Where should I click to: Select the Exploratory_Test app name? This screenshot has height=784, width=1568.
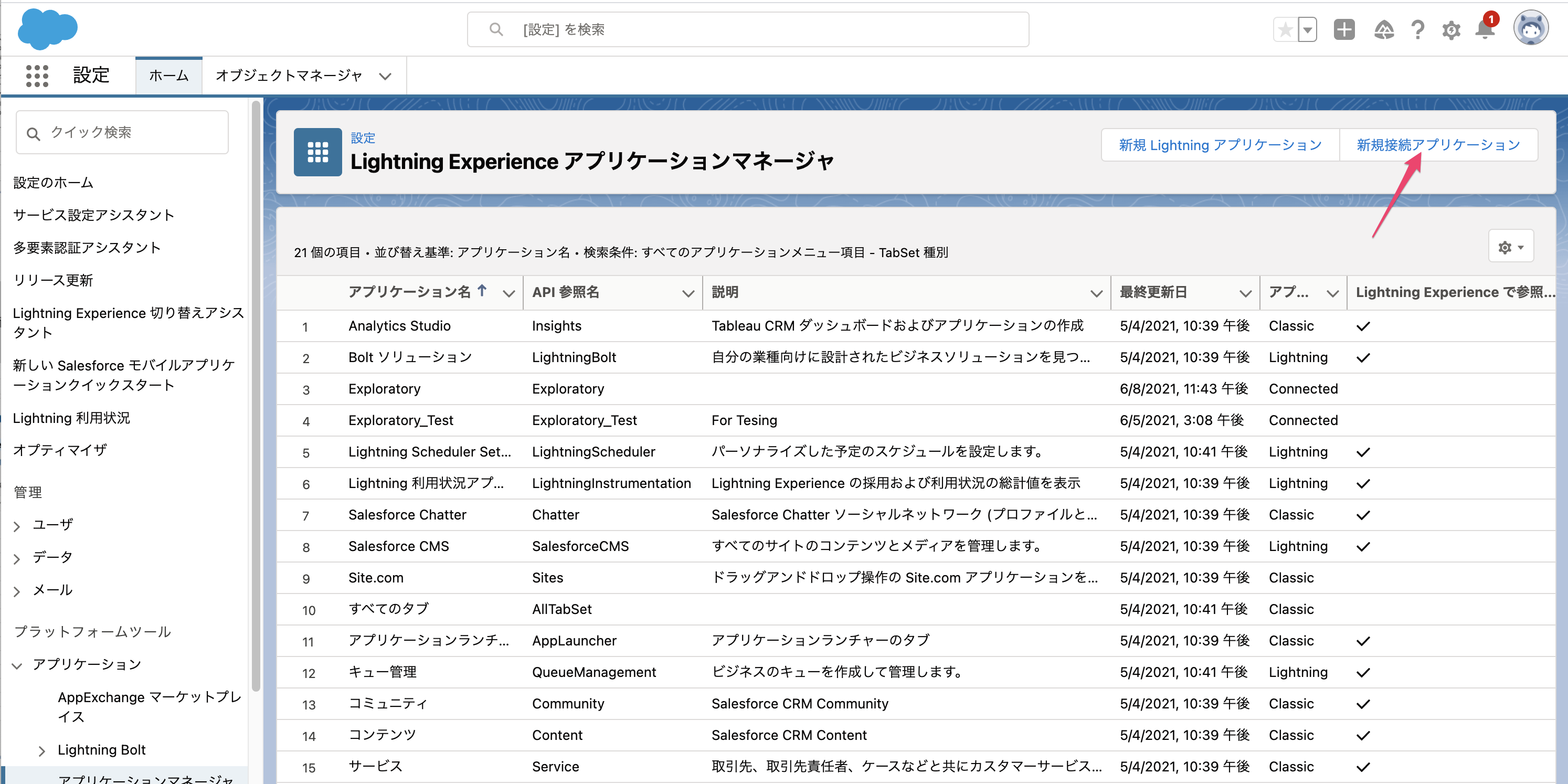pos(400,421)
